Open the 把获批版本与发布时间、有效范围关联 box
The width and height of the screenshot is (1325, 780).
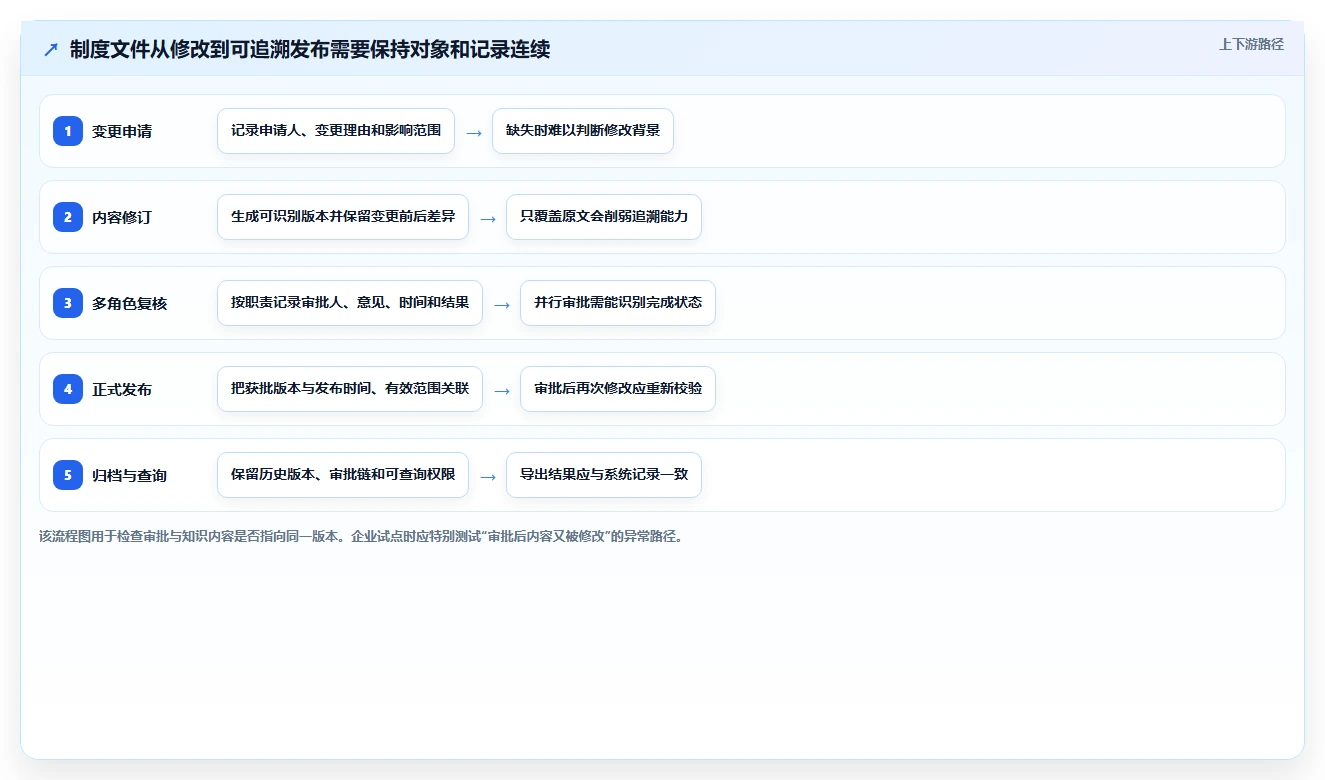350,389
